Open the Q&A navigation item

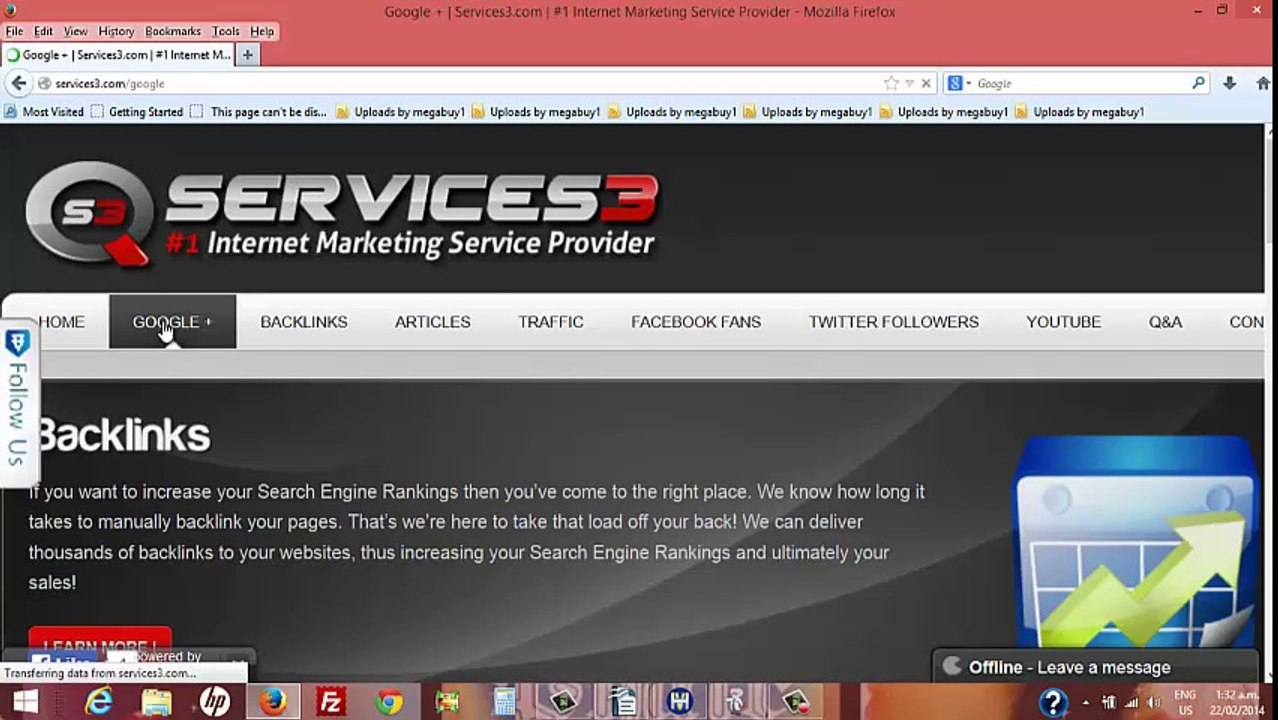pos(1165,322)
